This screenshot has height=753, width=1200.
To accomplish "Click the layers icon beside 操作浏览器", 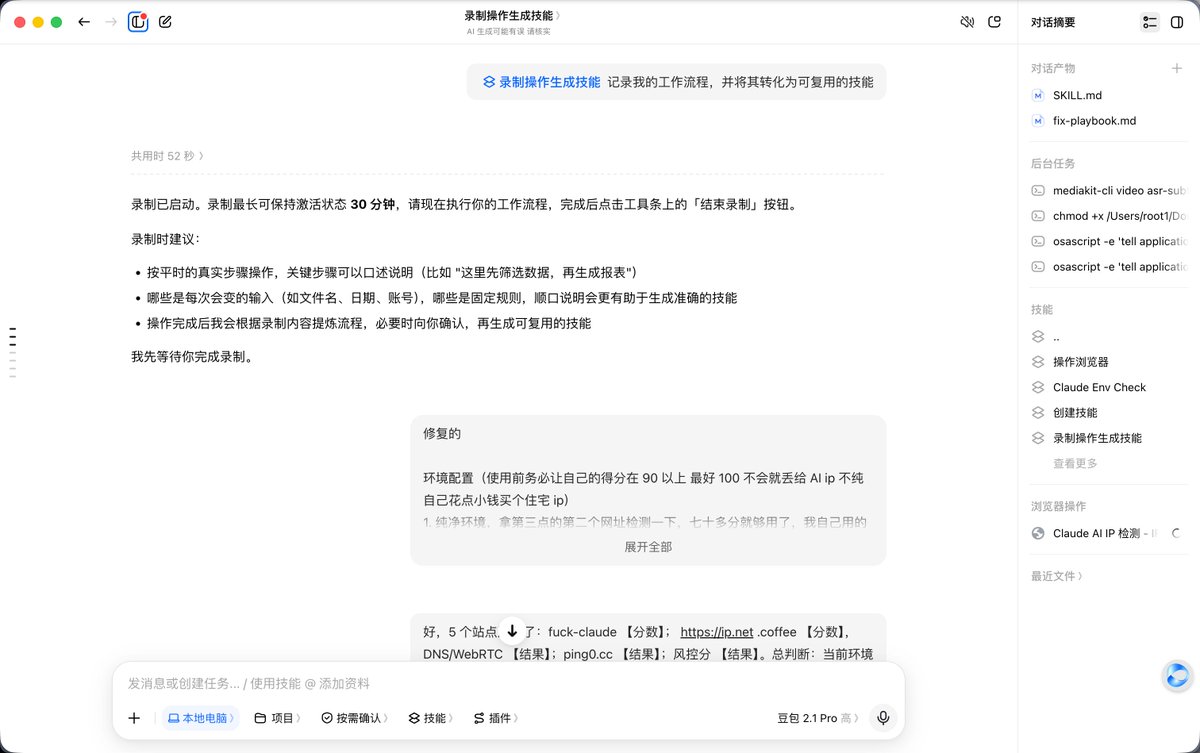I will (x=1038, y=362).
